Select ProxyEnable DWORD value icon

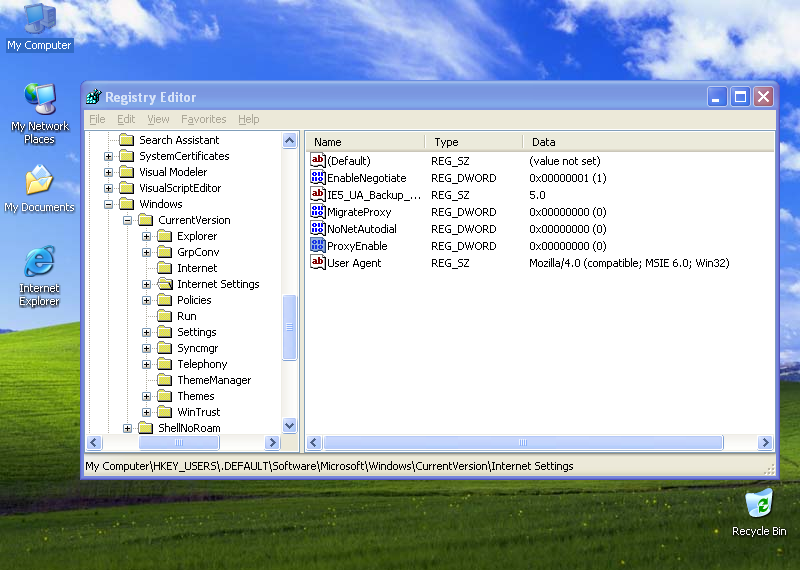pyautogui.click(x=317, y=245)
